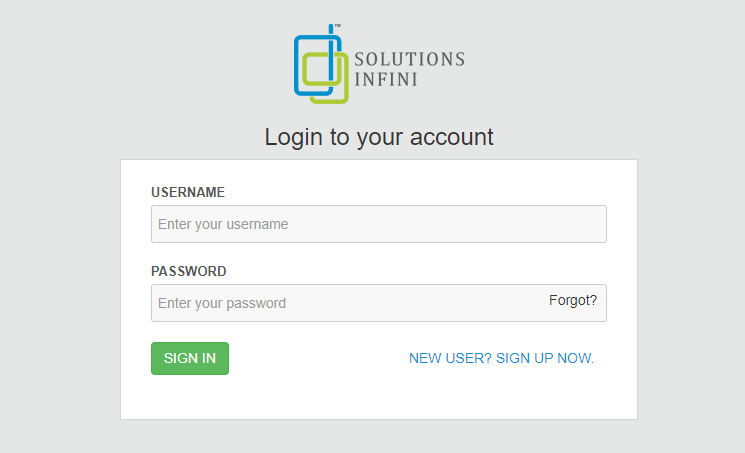Click the word 'account' in the heading
The image size is (745, 453).
coord(454,137)
